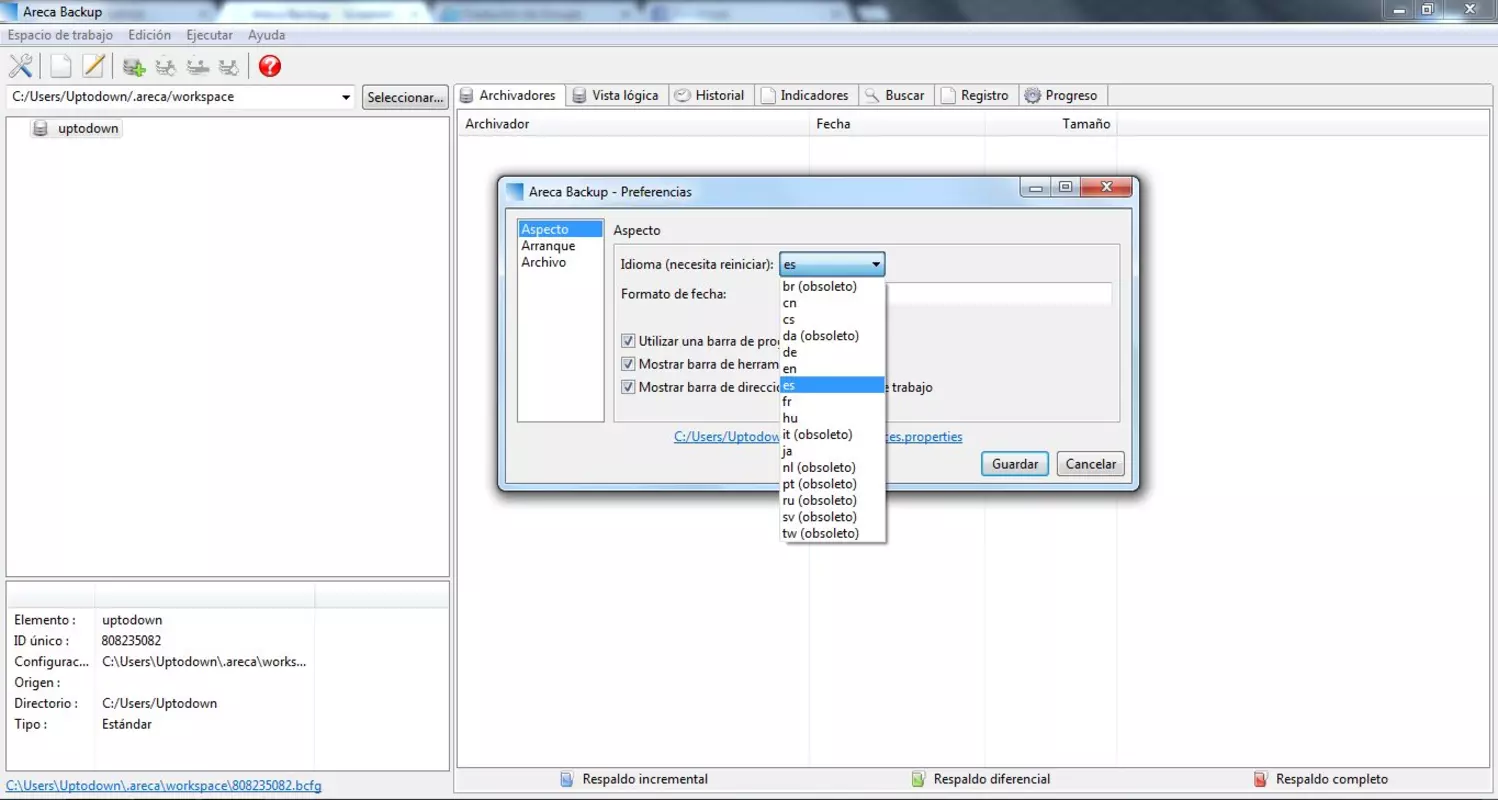Image resolution: width=1498 pixels, height=800 pixels.
Task: Click the Seleccionar... button
Action: 405,98
